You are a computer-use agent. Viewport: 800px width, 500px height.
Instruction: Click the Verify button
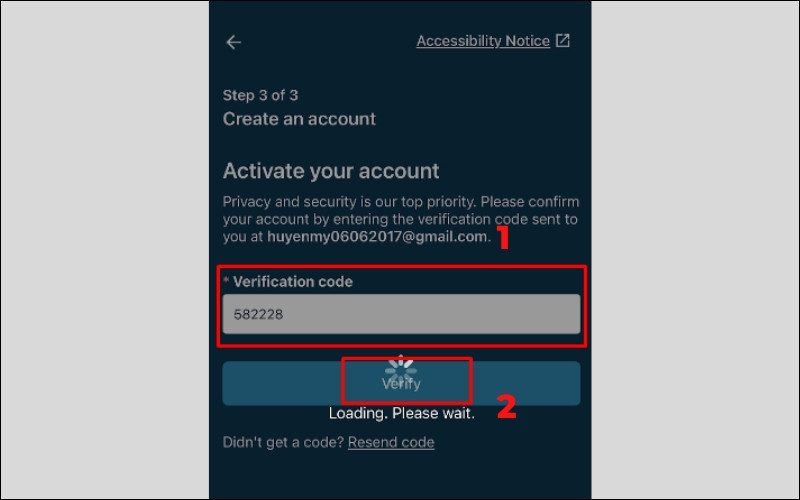401,383
